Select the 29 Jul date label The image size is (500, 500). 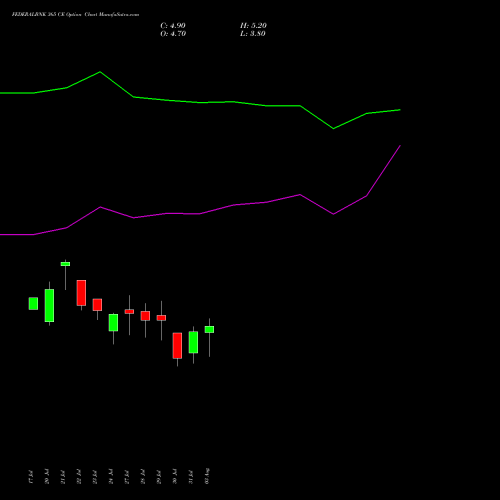[x=159, y=477]
